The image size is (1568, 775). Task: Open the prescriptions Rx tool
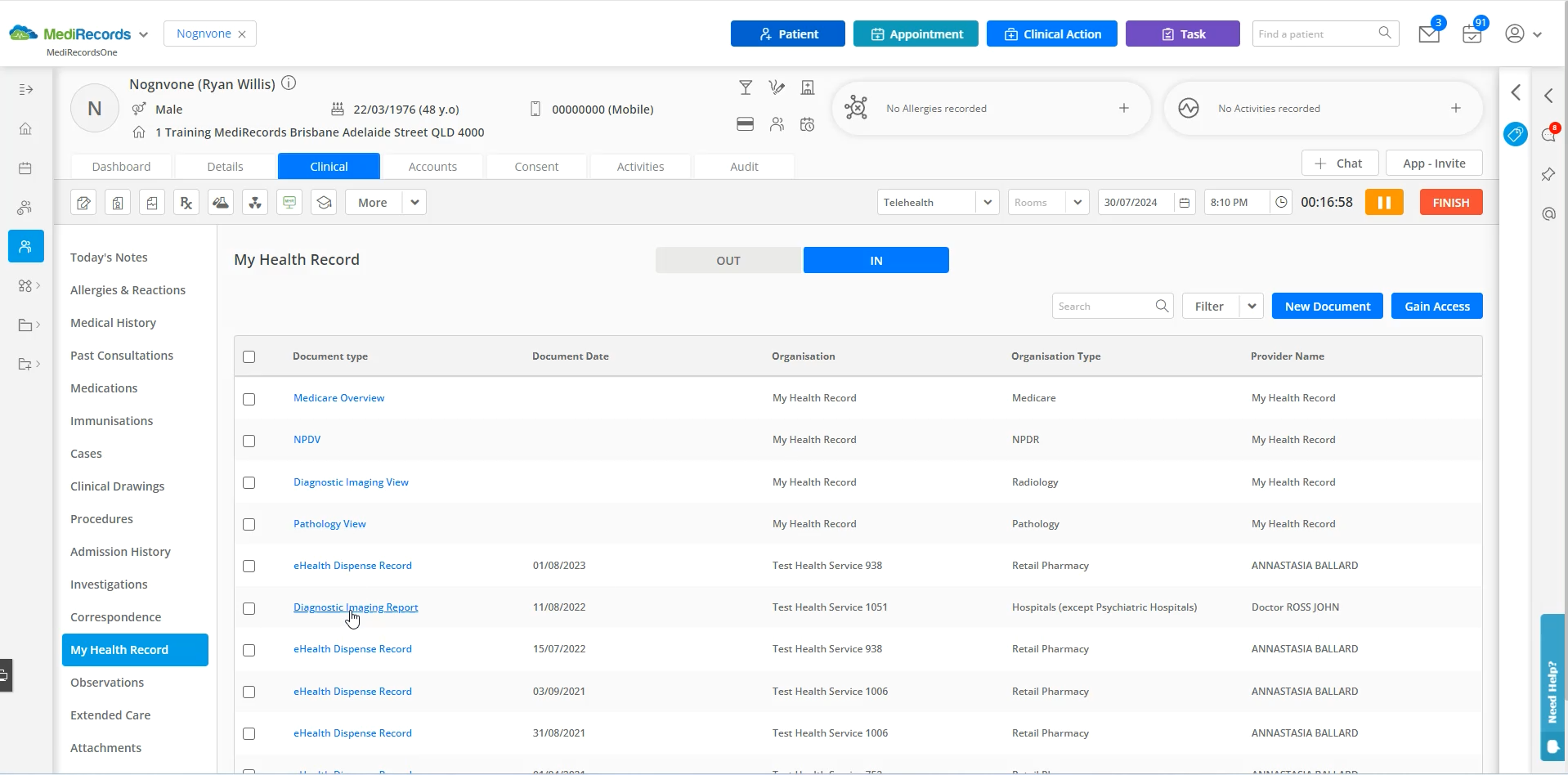coord(186,202)
